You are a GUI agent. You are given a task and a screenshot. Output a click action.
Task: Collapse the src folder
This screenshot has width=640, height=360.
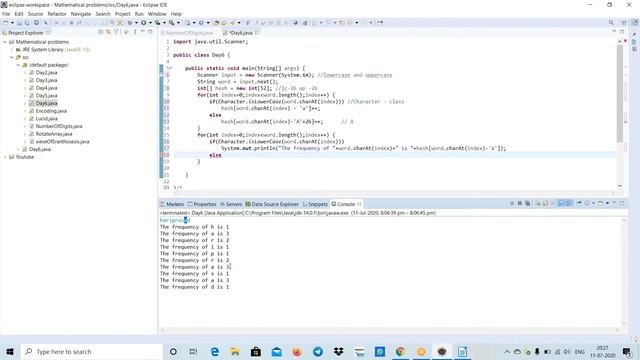pos(12,58)
